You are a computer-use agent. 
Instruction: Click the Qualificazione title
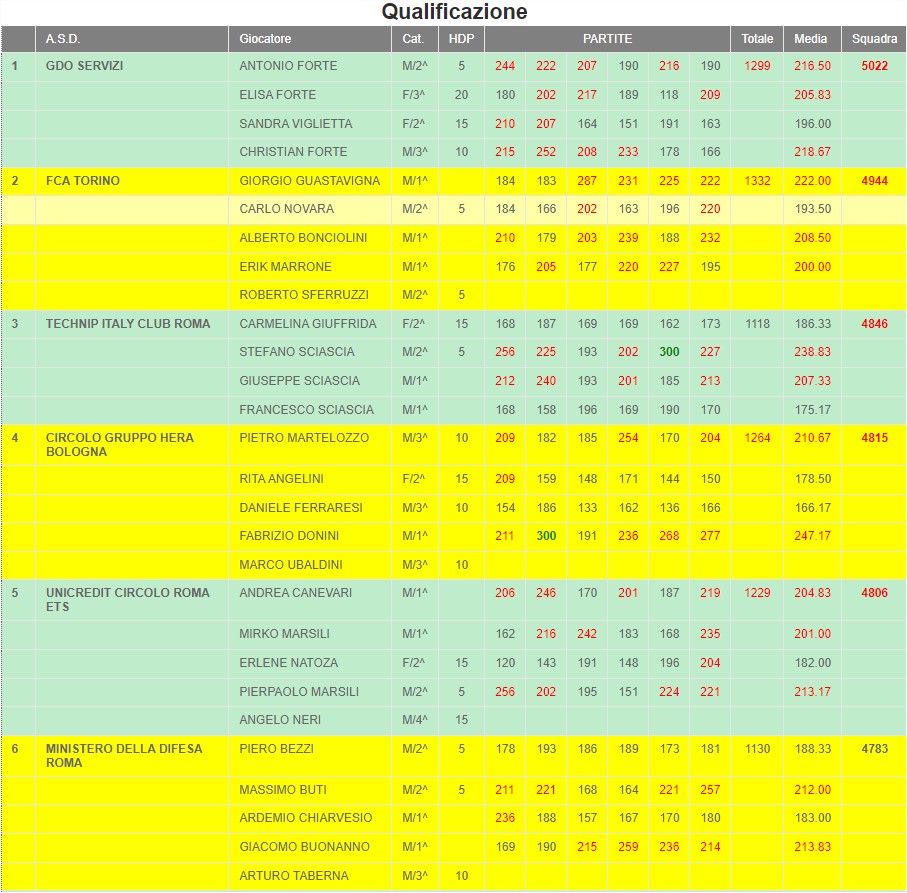point(454,12)
